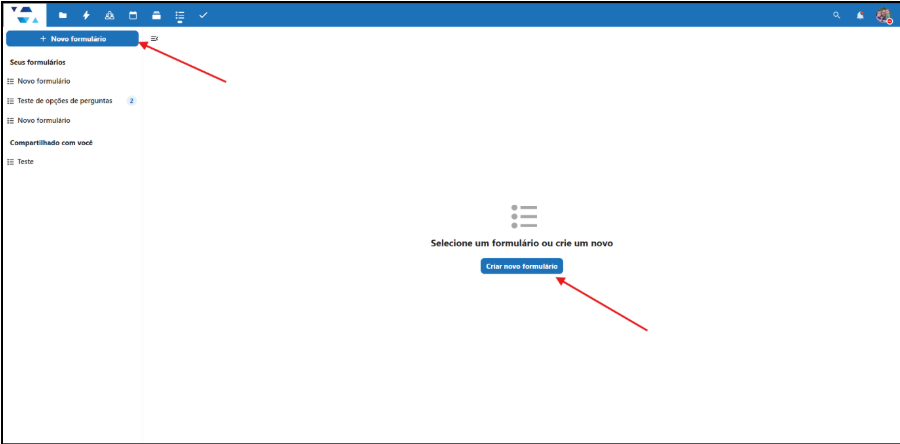This screenshot has height=444, width=900.
Task: Click the '+ Novo formulário' sidebar button
Action: click(72, 38)
